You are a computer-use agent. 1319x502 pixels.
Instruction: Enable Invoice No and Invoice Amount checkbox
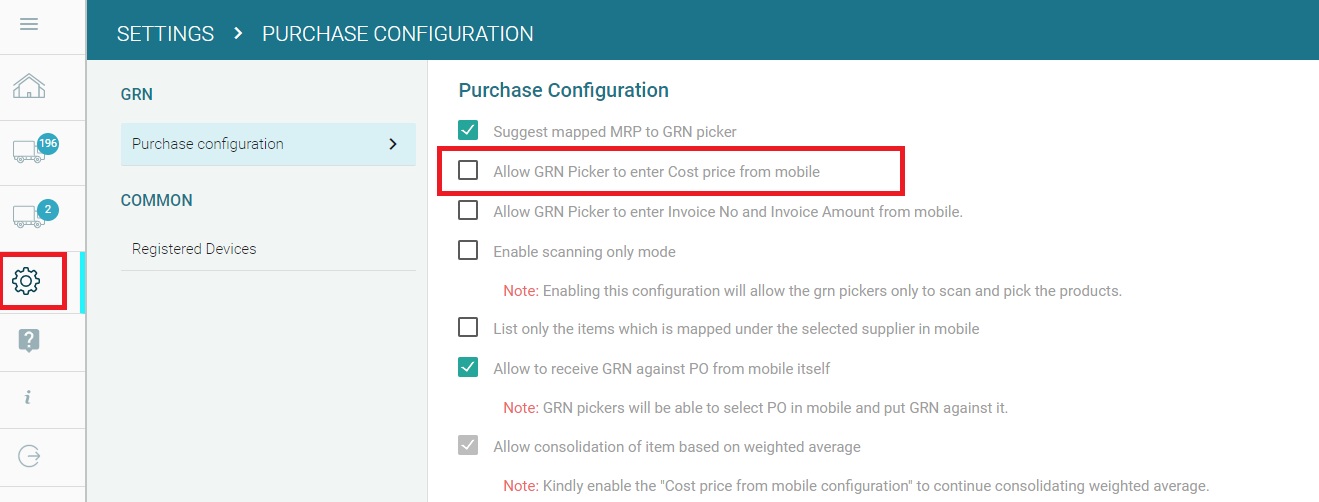(x=468, y=211)
